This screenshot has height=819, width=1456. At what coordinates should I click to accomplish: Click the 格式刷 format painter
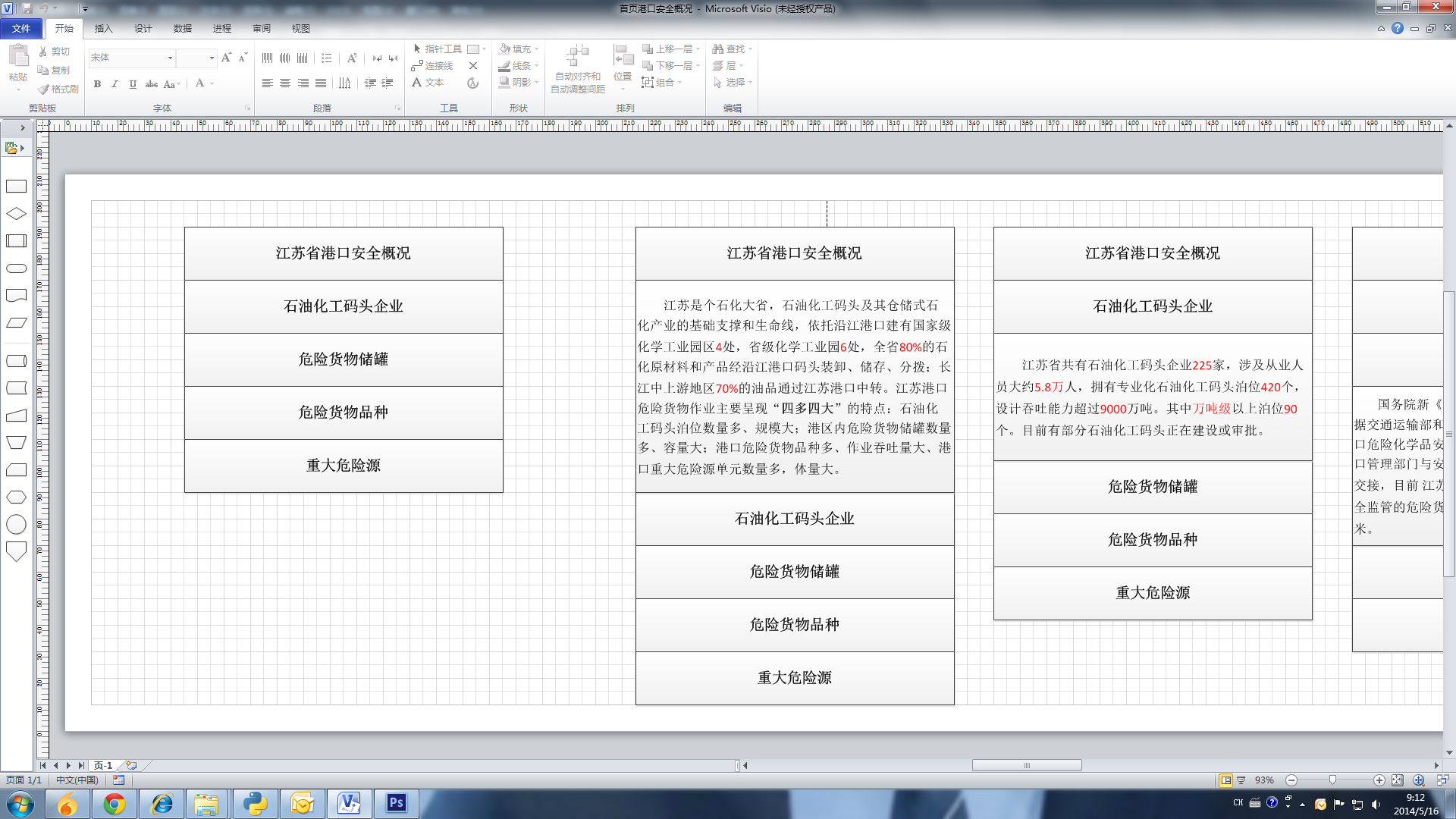pos(58,89)
